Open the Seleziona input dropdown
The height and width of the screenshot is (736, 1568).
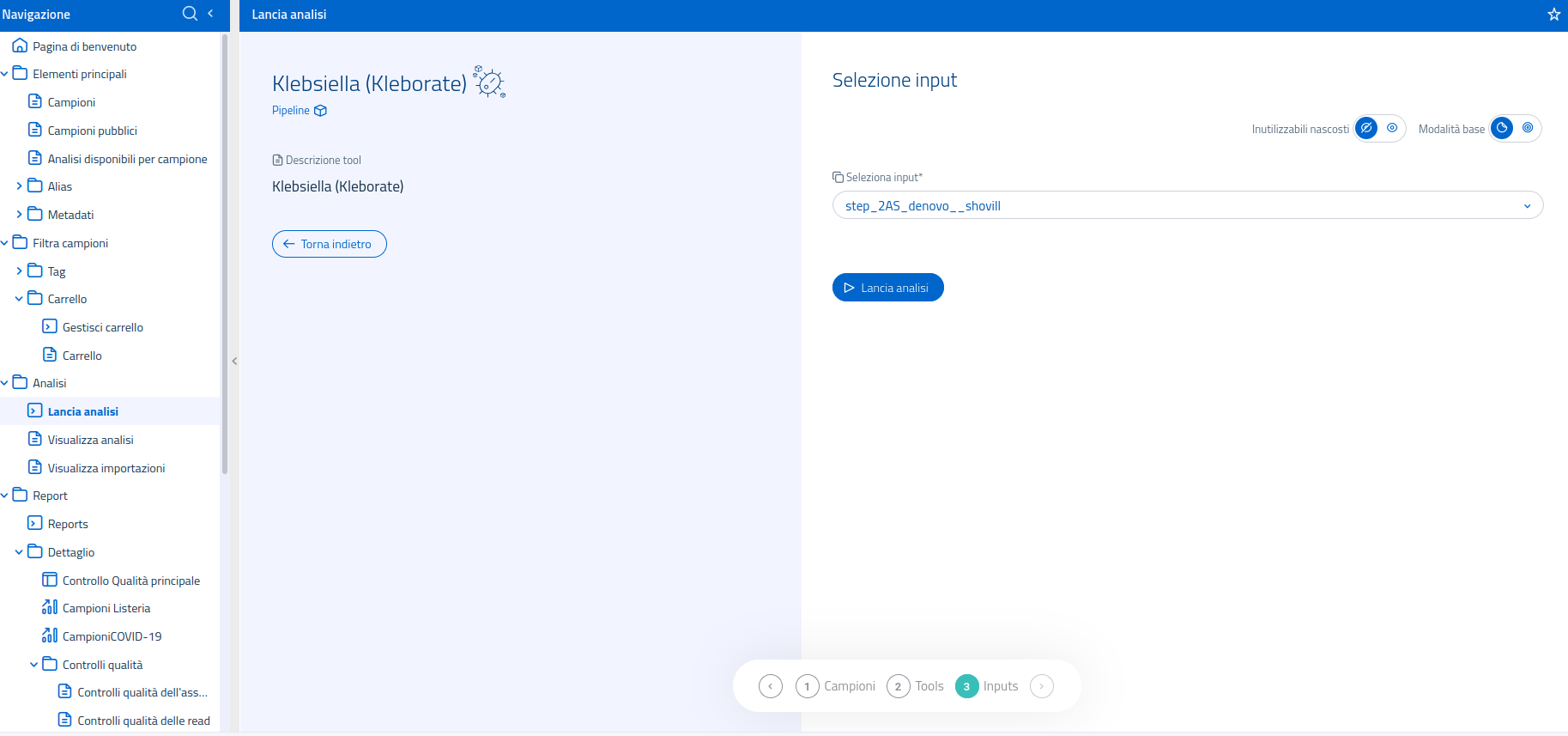pos(1187,206)
